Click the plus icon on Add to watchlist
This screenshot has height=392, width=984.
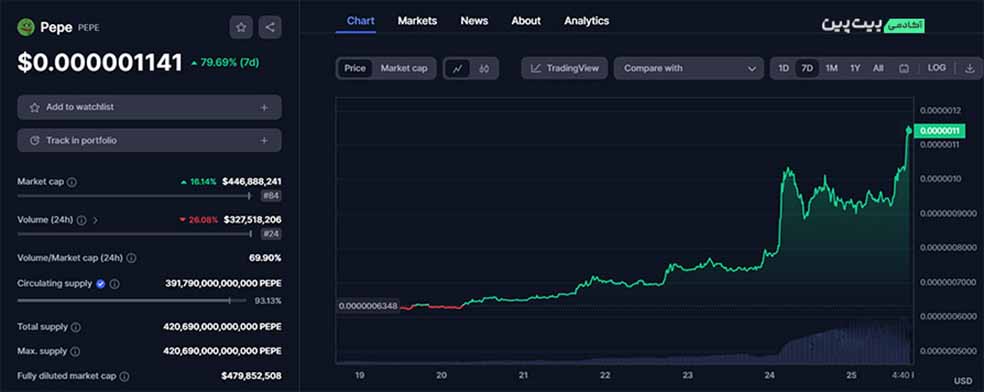pos(264,107)
